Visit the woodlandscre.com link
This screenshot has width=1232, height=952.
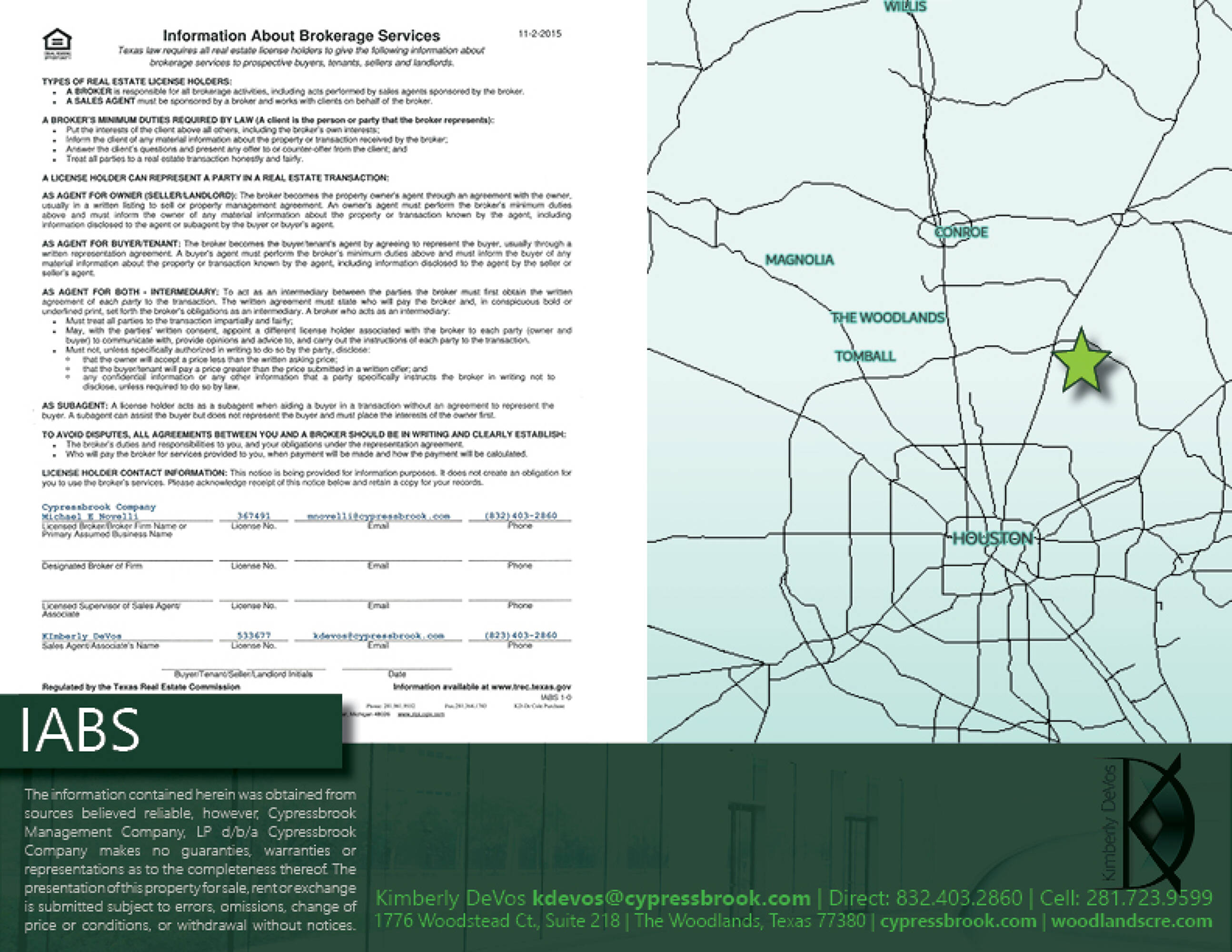pos(1131,921)
